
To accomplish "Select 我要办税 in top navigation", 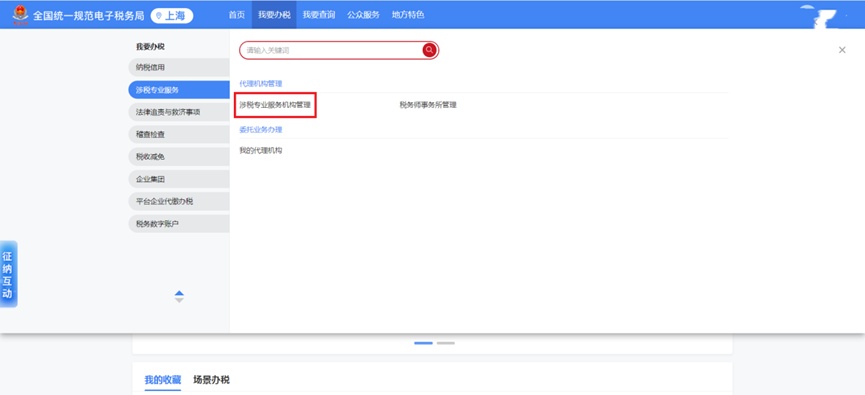I will tap(274, 15).
